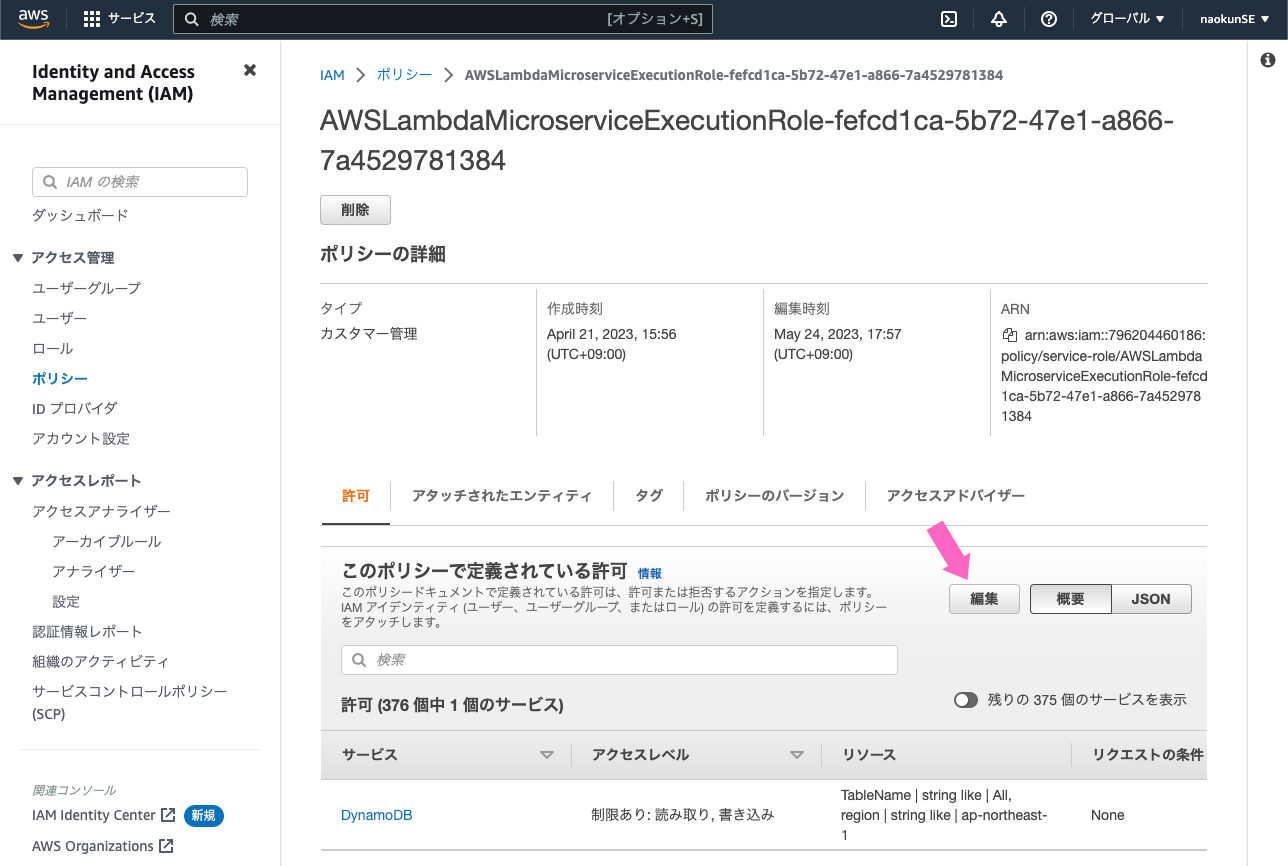Toggle showing remaining 375 services

965,700
